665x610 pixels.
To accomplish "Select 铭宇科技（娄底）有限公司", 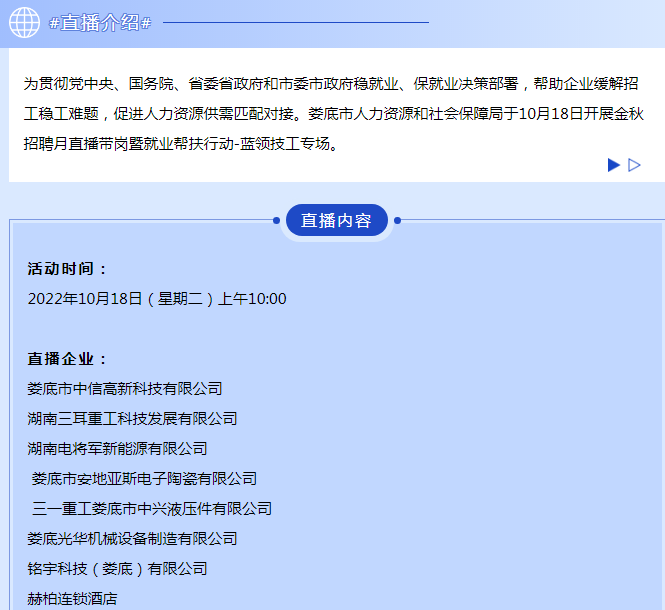I will (117, 569).
